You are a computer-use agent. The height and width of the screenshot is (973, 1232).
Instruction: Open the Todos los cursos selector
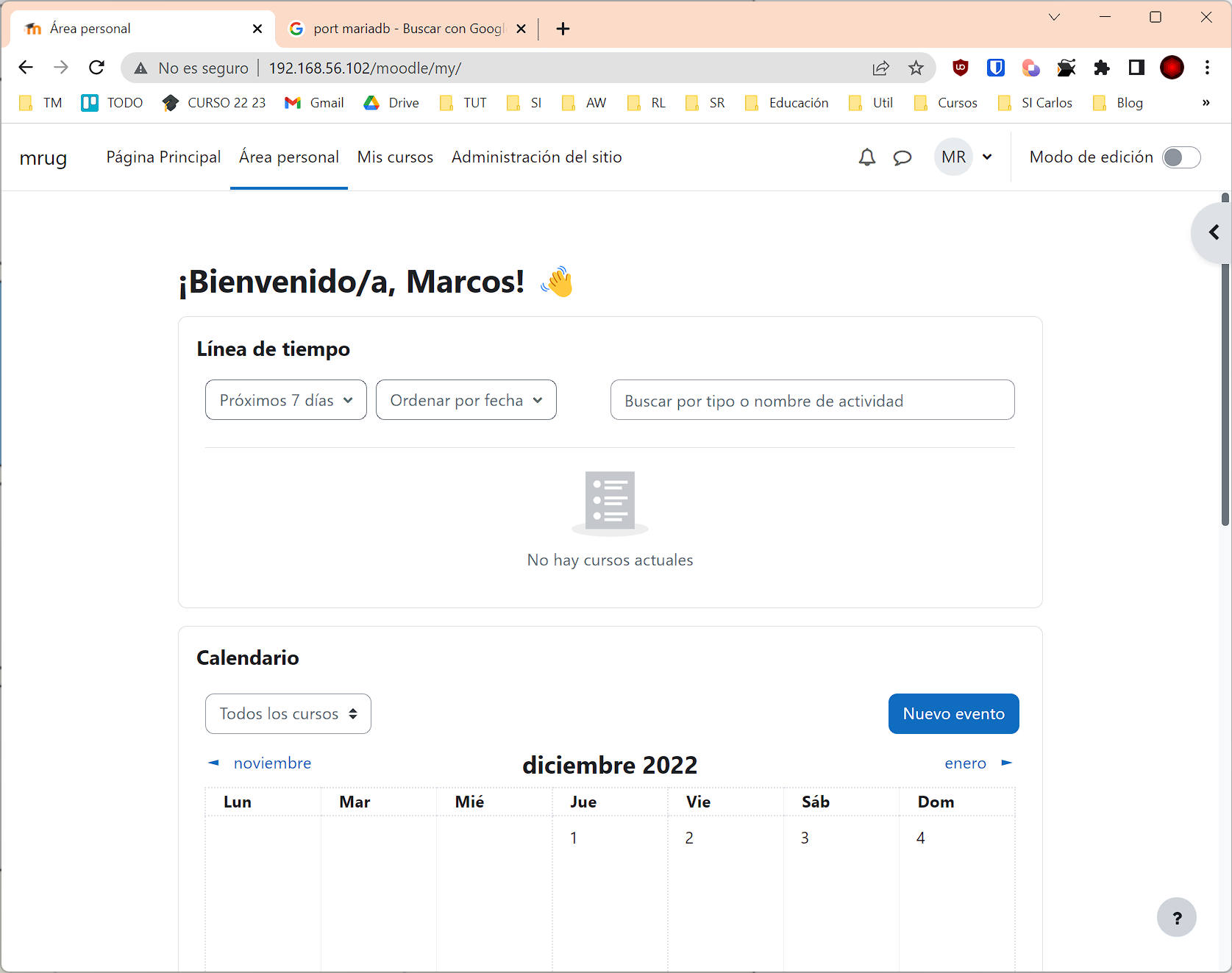point(288,713)
